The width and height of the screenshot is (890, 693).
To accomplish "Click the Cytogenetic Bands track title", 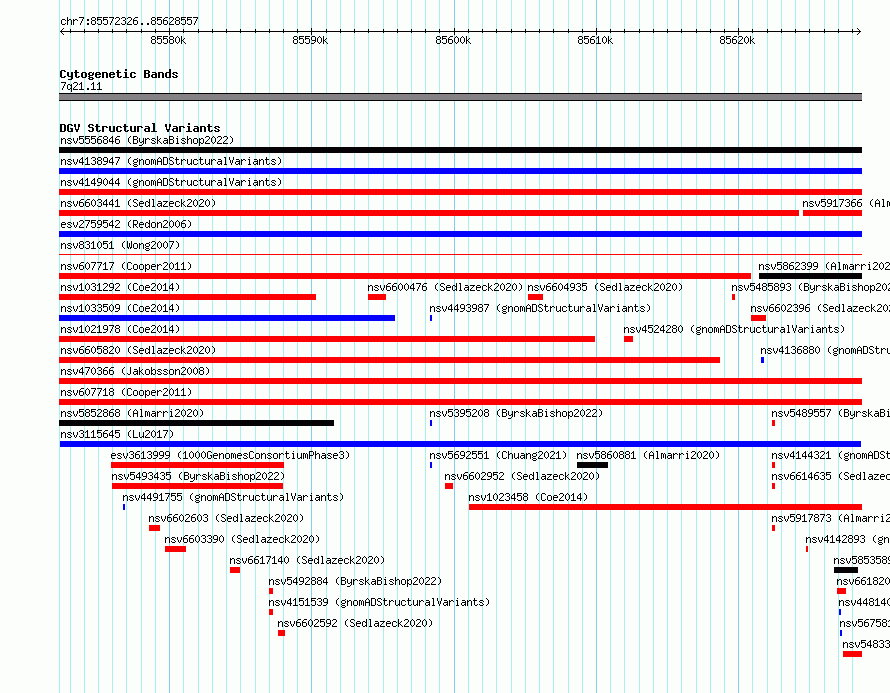I will 119,74.
